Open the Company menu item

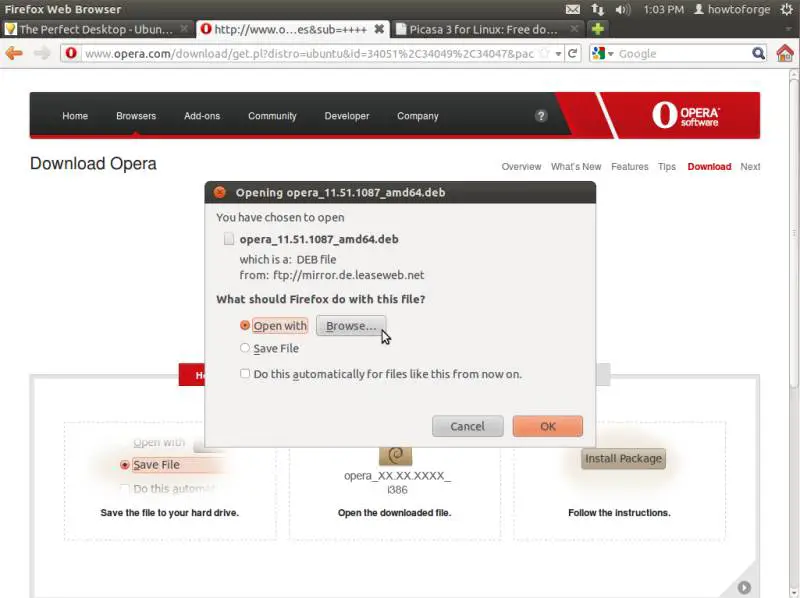(x=418, y=116)
